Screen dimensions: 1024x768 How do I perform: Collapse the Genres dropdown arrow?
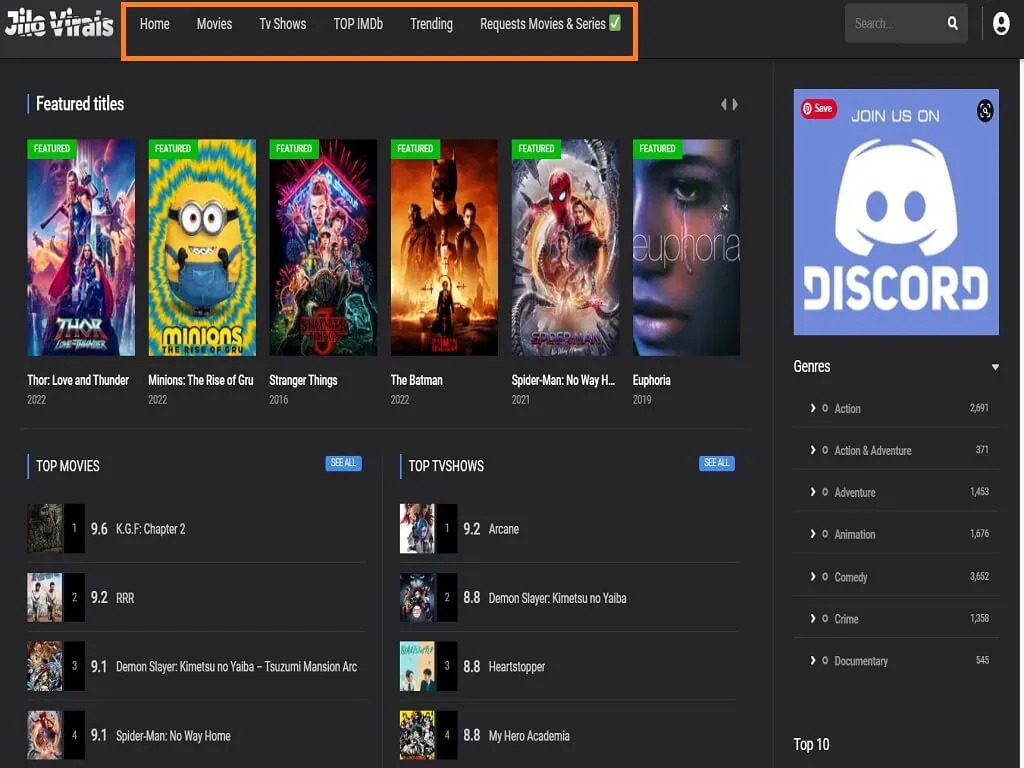coord(995,367)
